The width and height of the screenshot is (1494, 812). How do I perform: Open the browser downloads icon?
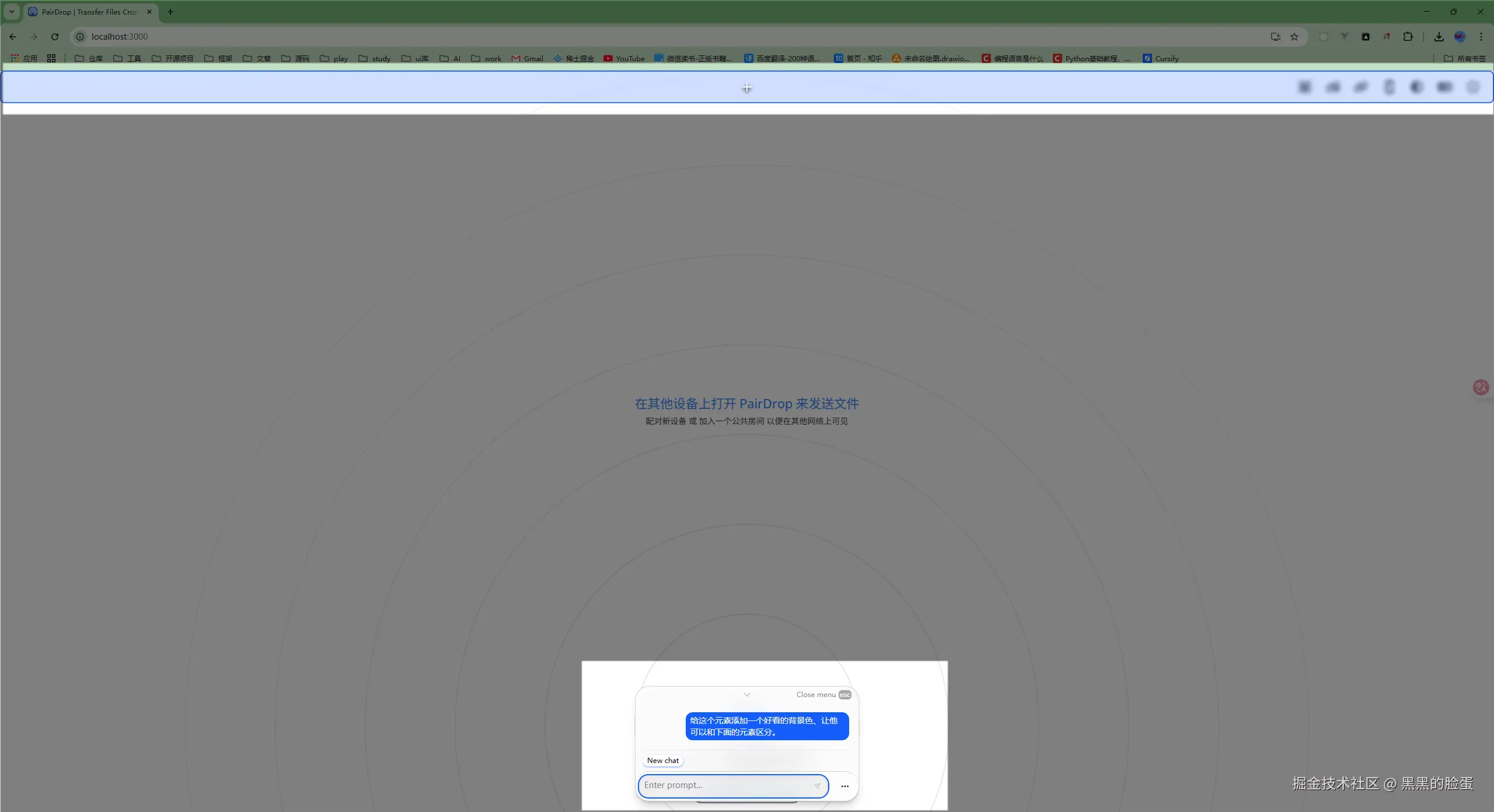point(1439,37)
